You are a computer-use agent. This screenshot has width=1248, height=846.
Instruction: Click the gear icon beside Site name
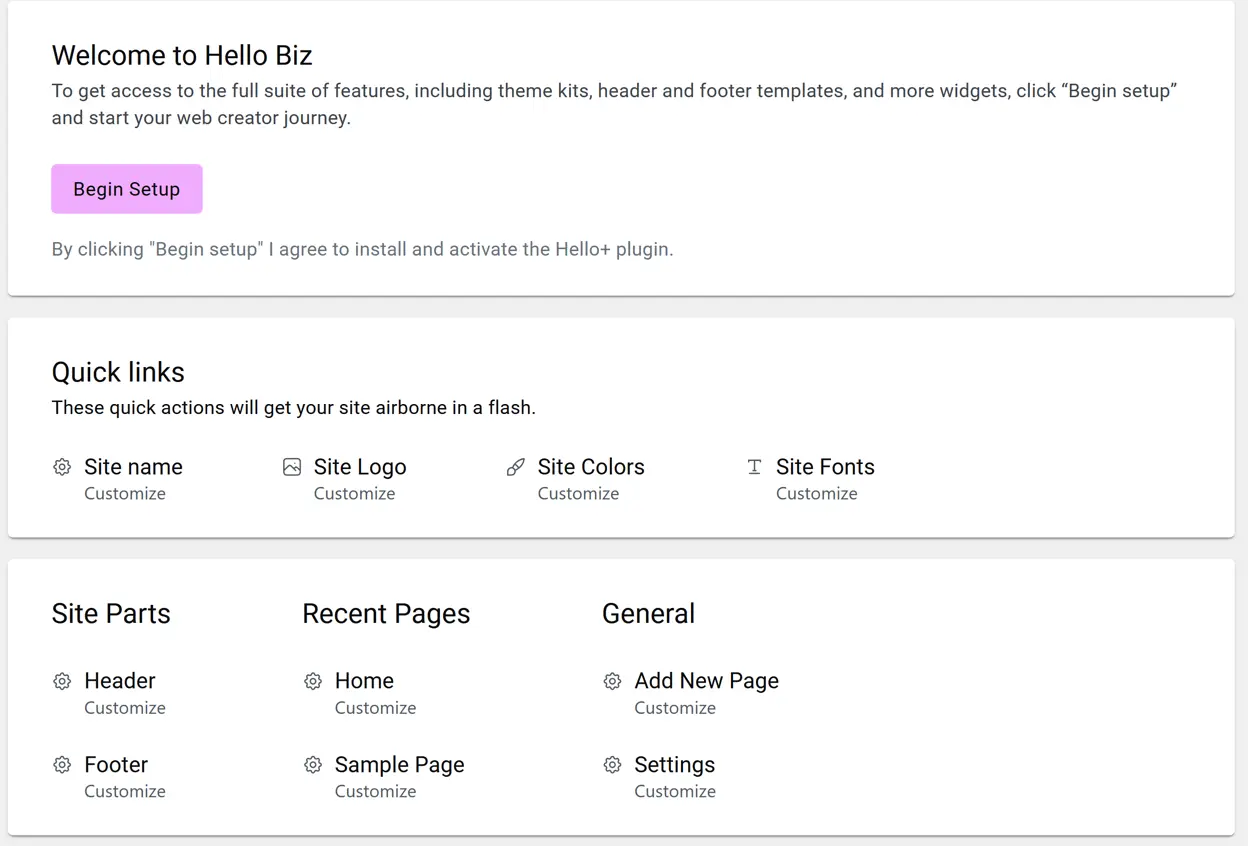click(x=62, y=467)
